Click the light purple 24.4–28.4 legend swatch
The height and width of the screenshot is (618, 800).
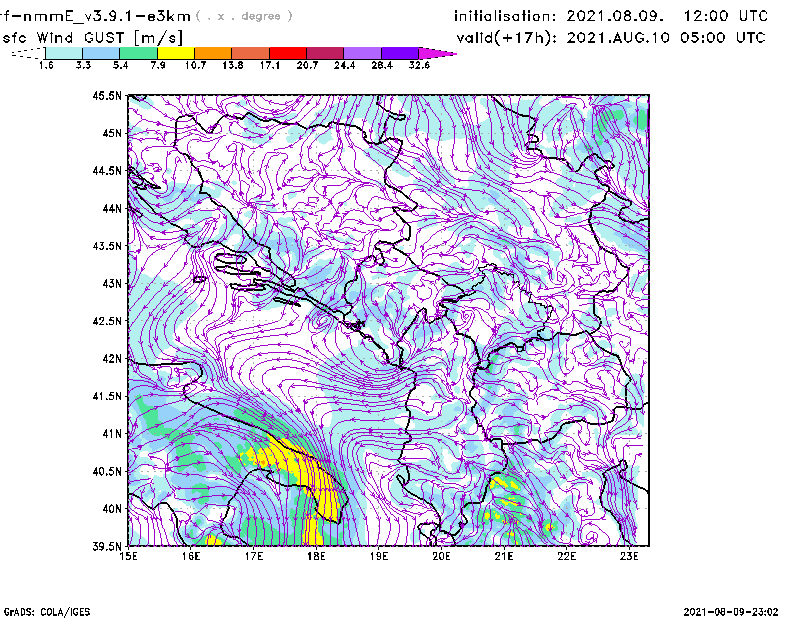click(x=363, y=53)
